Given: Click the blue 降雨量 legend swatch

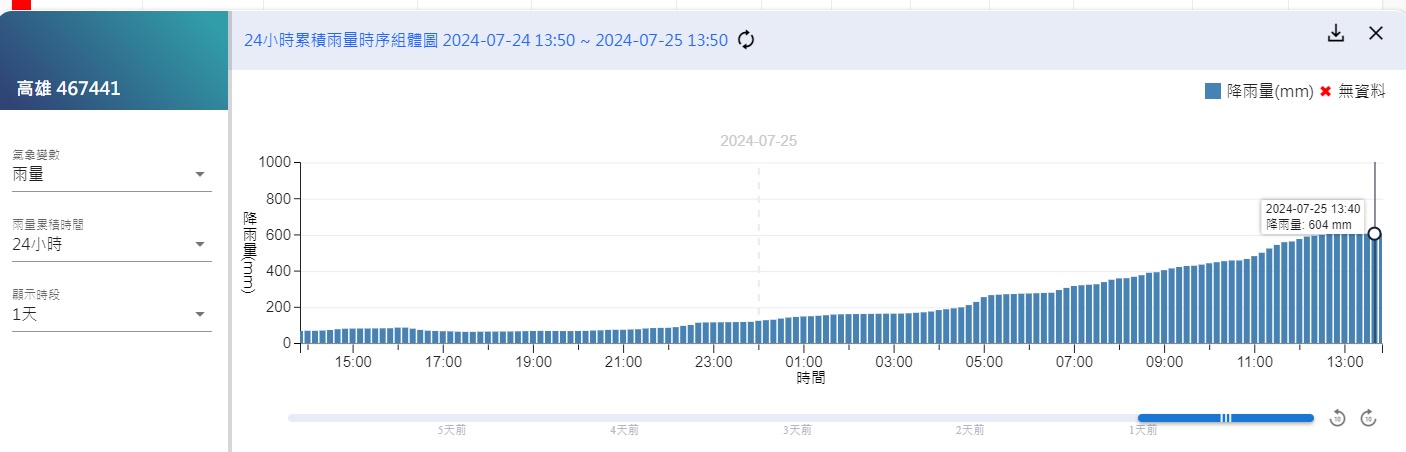Looking at the screenshot, I should coord(1213,91).
